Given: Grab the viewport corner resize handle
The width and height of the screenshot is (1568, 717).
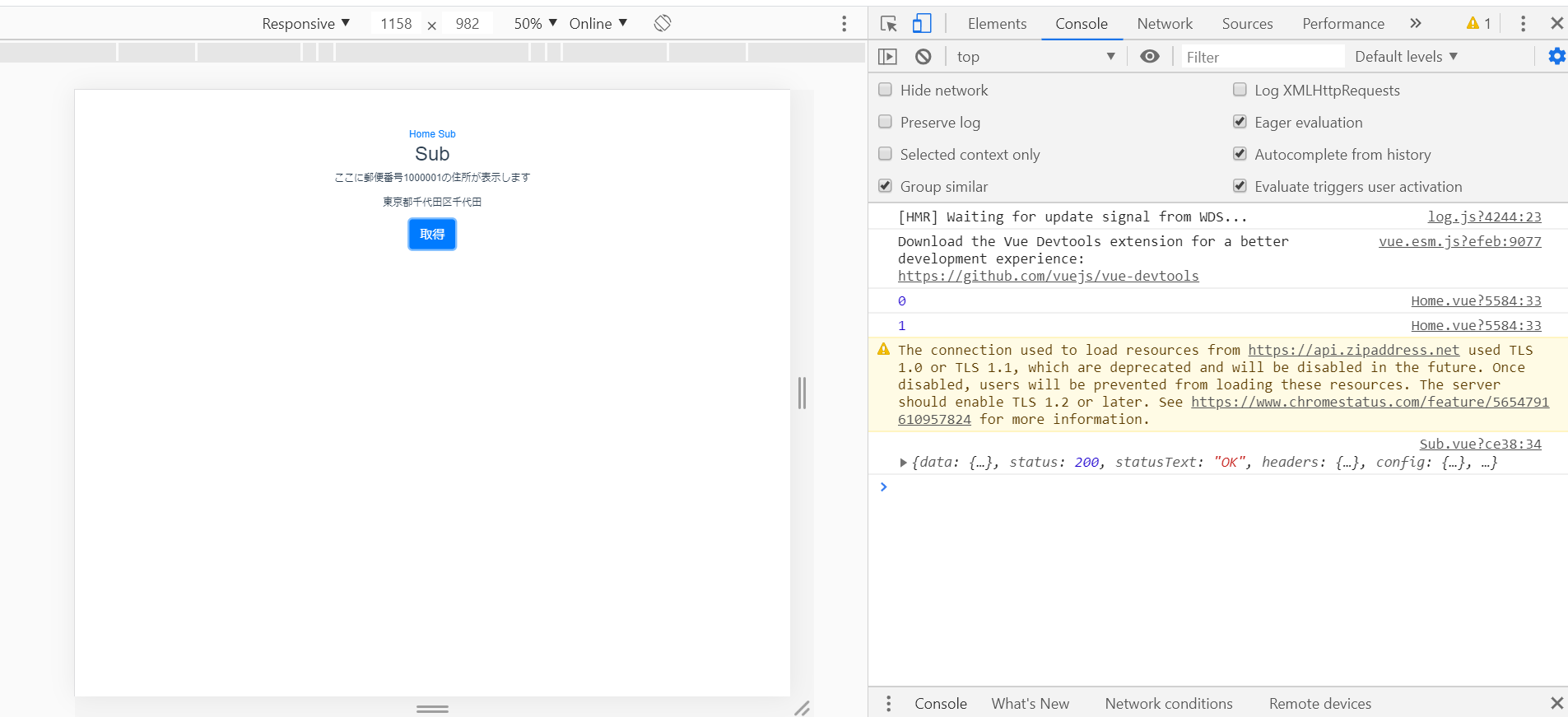Looking at the screenshot, I should pyautogui.click(x=802, y=708).
